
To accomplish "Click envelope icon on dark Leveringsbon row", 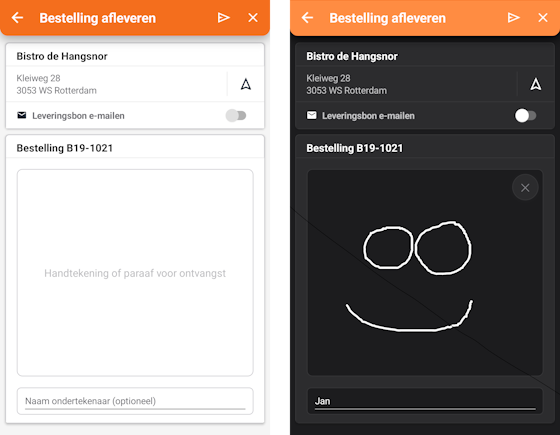I will point(312,115).
